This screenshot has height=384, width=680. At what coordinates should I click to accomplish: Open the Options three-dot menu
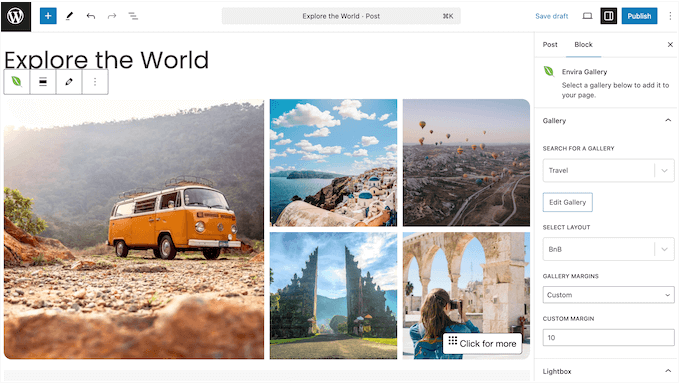click(x=670, y=16)
